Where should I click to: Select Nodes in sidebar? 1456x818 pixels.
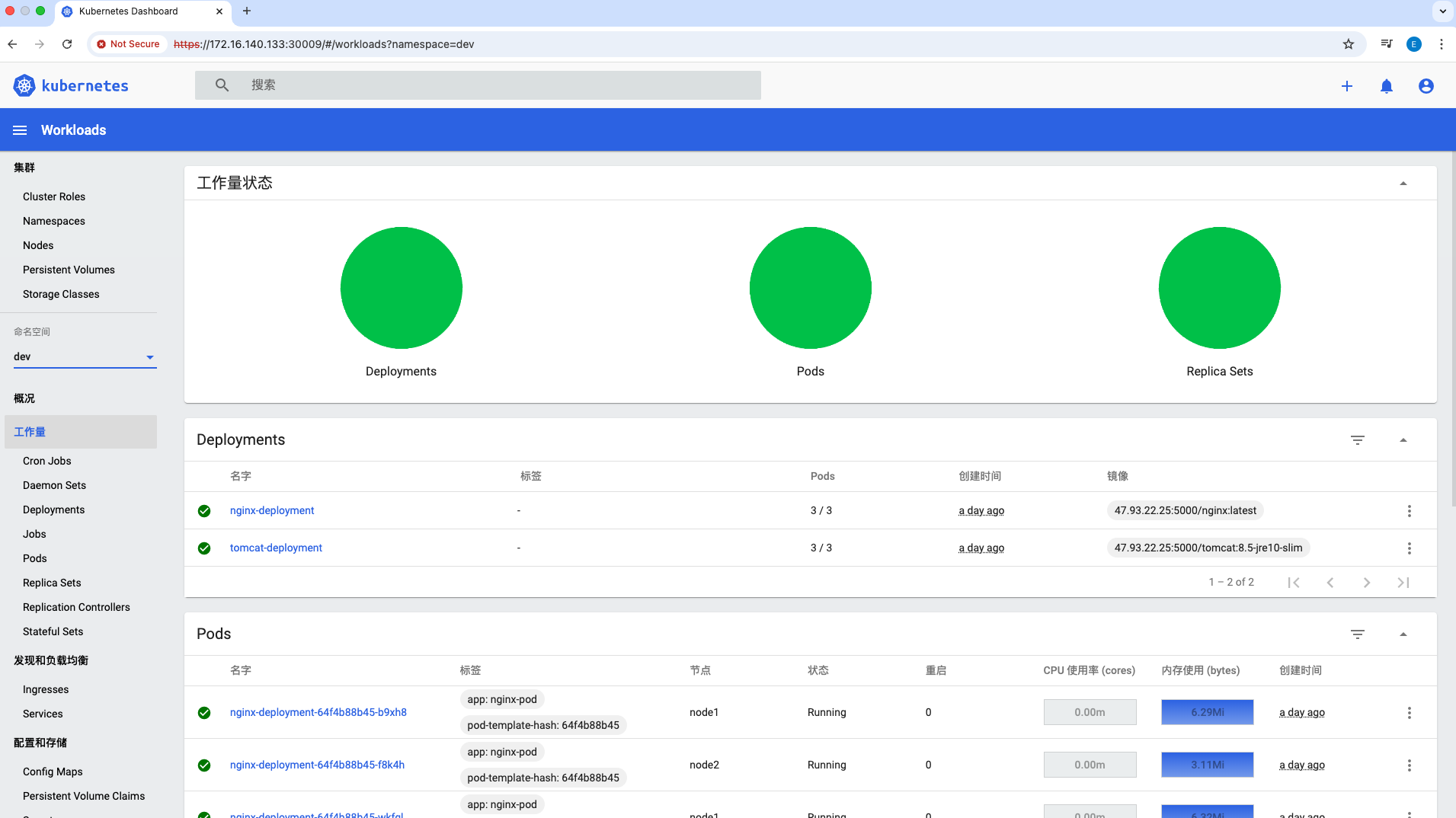[38, 245]
